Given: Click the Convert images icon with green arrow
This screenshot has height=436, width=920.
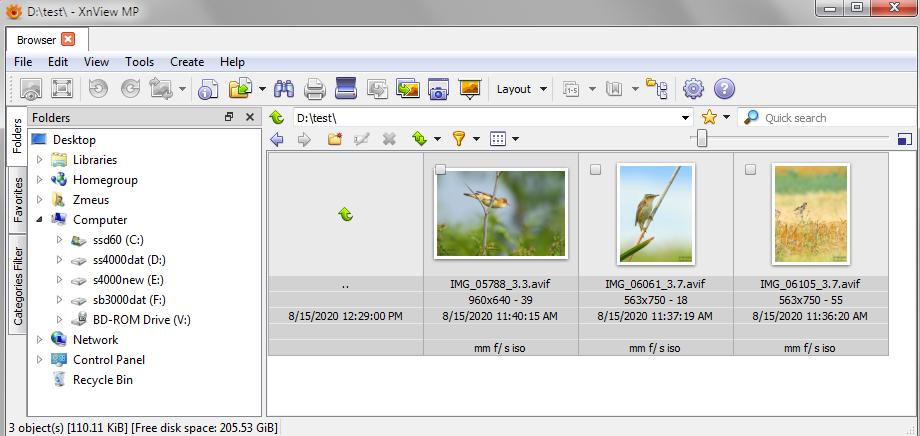Looking at the screenshot, I should (x=408, y=89).
